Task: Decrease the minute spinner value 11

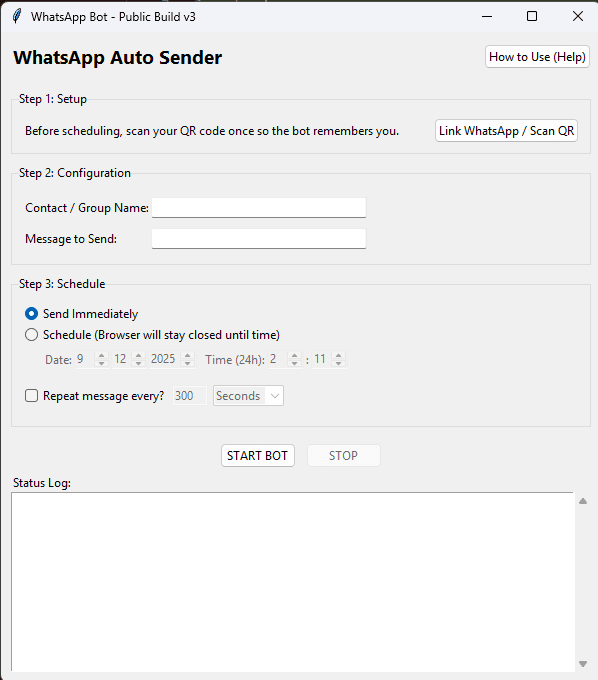Action: coord(339,363)
